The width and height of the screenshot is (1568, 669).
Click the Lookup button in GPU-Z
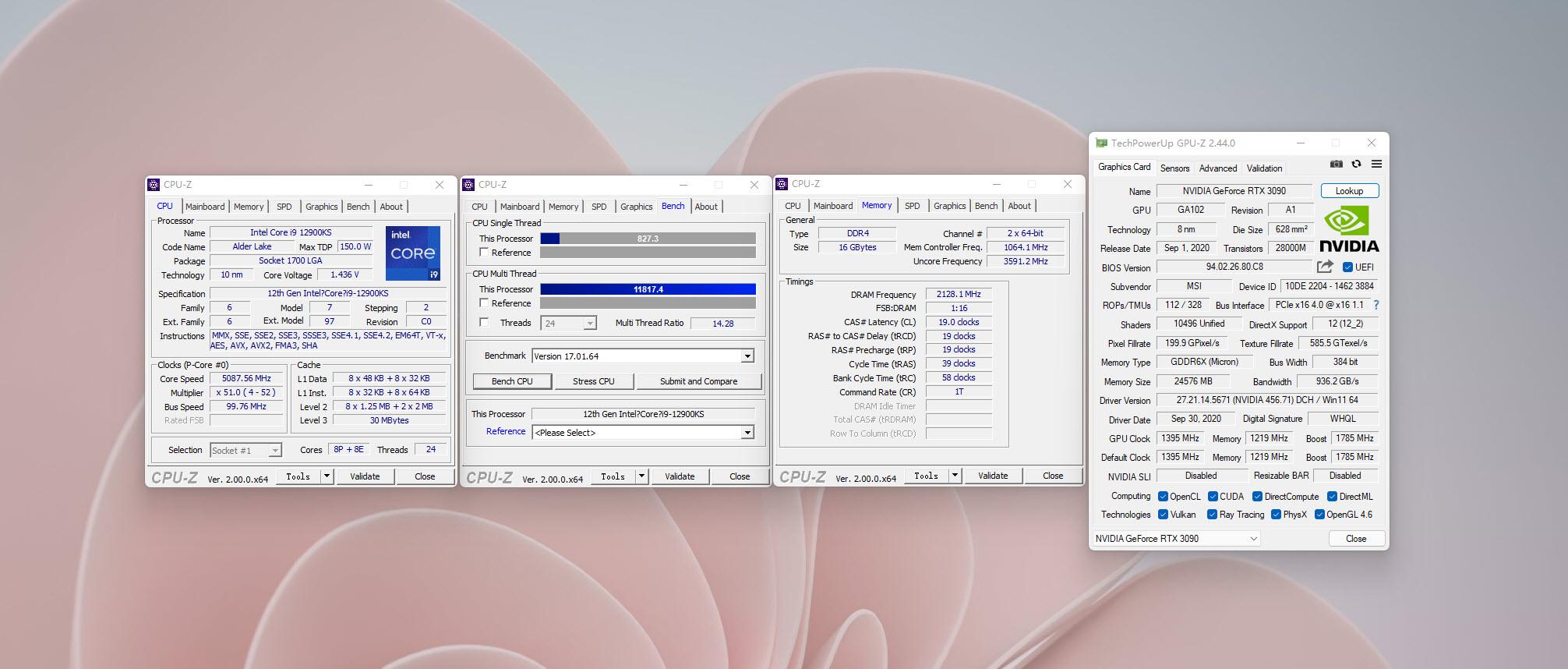point(1350,191)
